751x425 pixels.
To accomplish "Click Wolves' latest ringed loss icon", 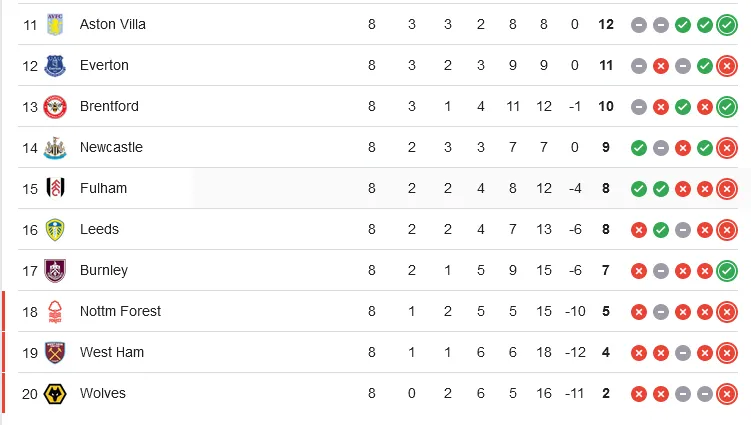I will click(727, 393).
